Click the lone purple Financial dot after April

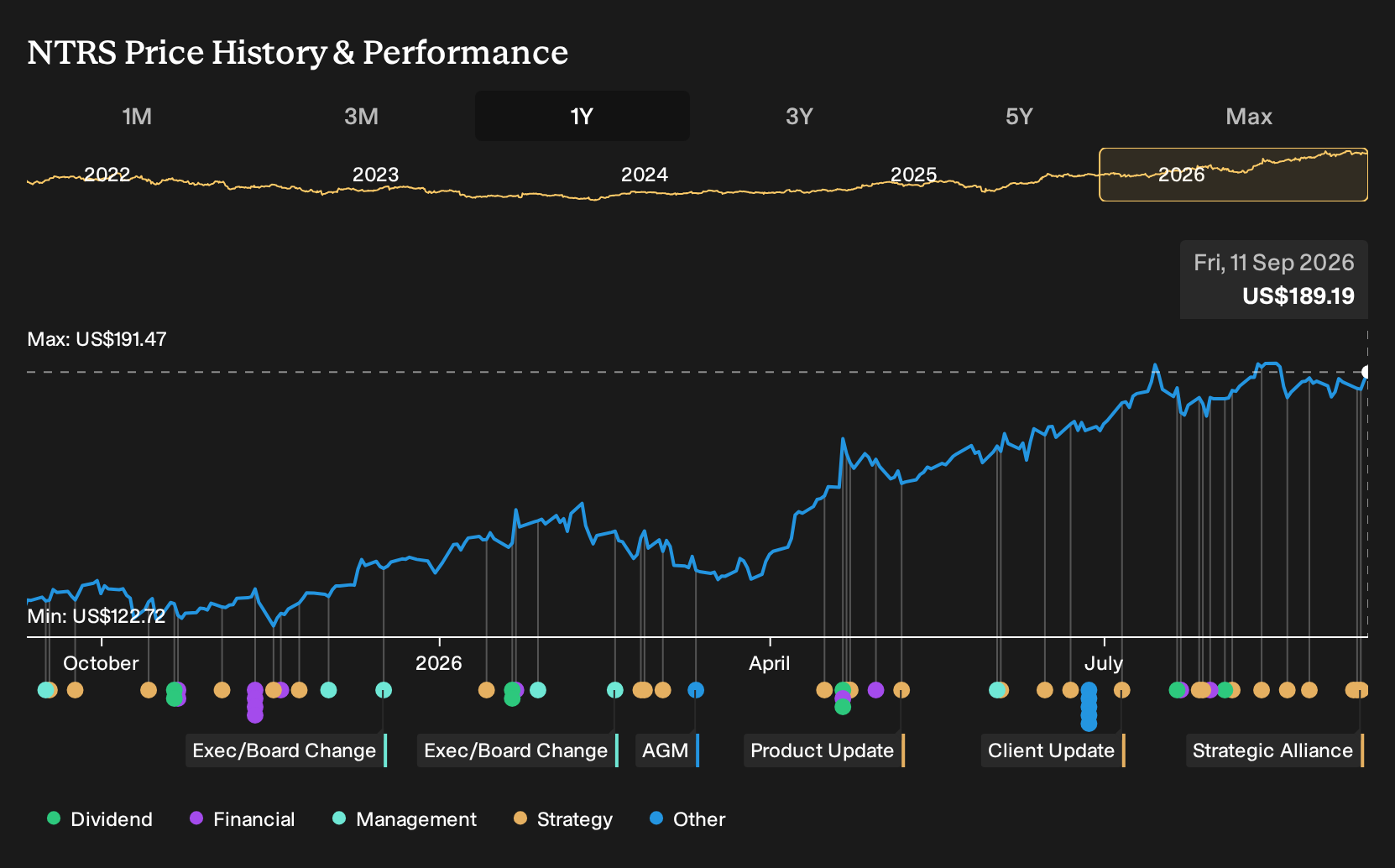click(x=875, y=690)
